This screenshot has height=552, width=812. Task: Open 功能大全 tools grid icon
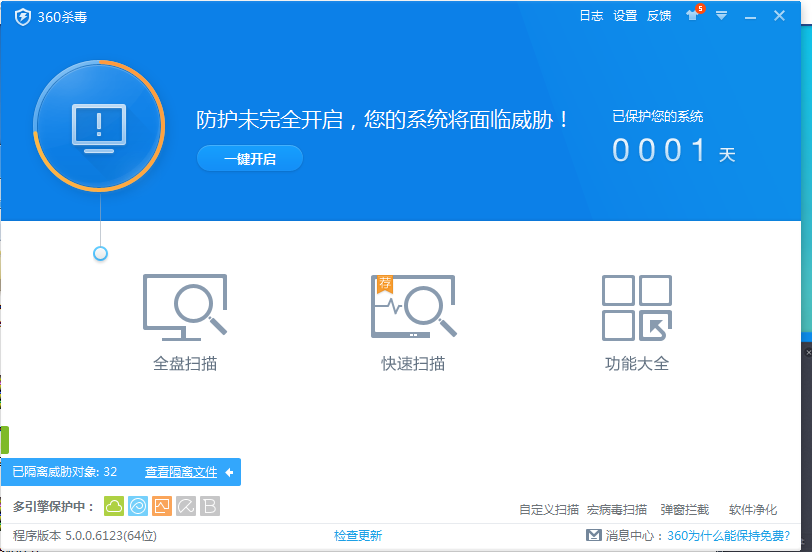click(637, 308)
